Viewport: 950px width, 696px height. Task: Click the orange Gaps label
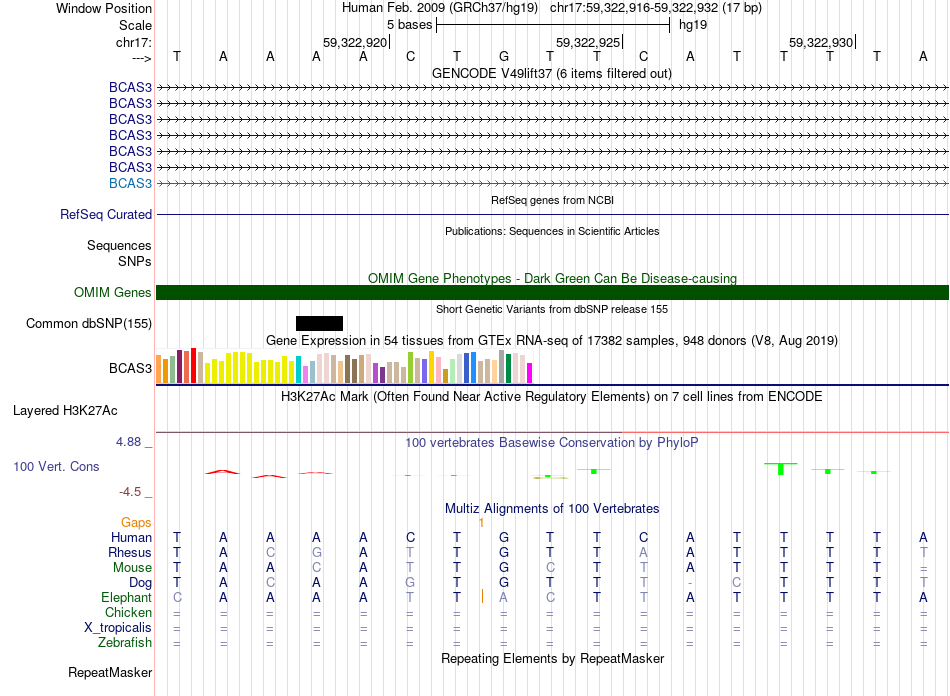coord(136,522)
